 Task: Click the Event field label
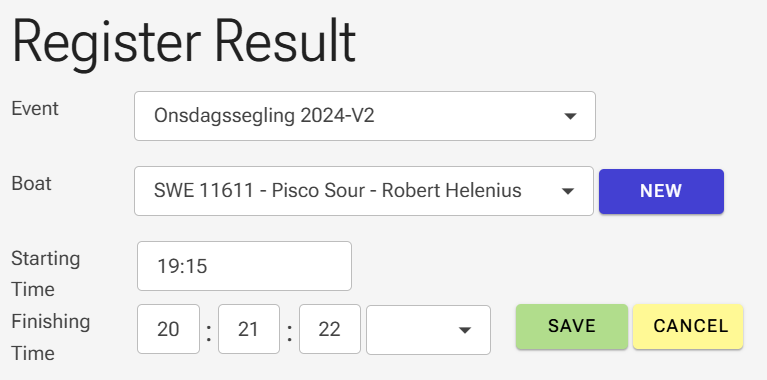(x=35, y=109)
